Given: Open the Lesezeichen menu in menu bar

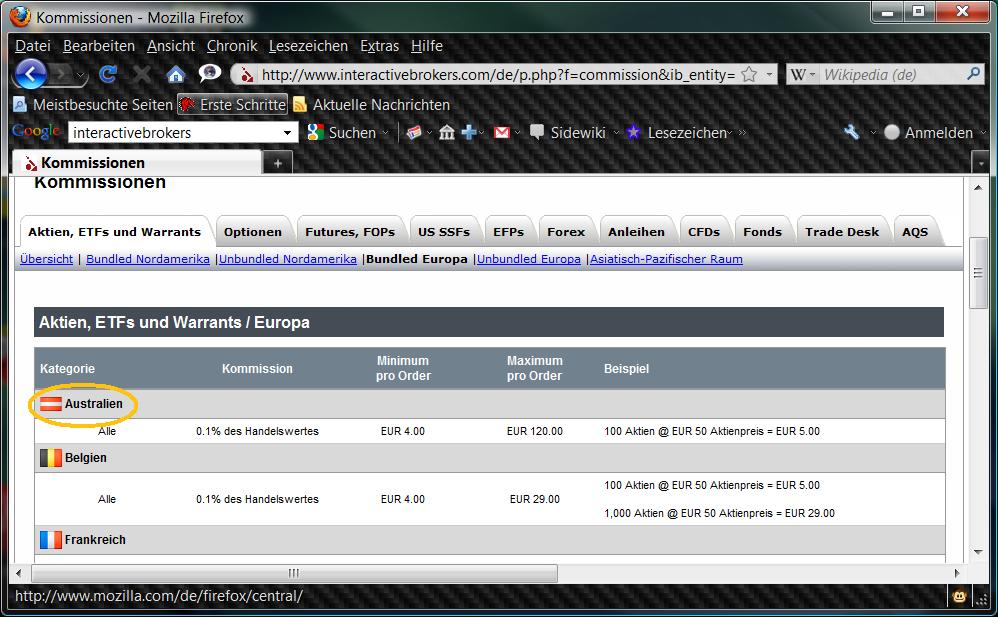Looking at the screenshot, I should coord(308,46).
